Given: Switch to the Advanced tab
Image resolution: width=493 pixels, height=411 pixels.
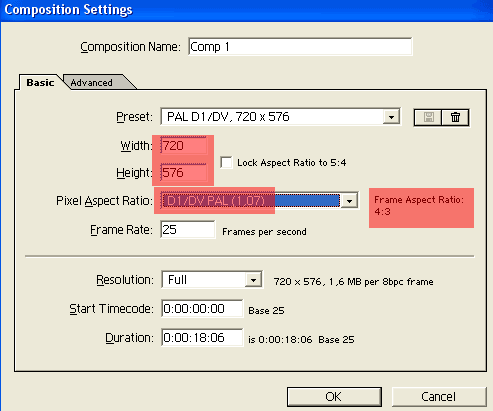Looking at the screenshot, I should coord(92,83).
